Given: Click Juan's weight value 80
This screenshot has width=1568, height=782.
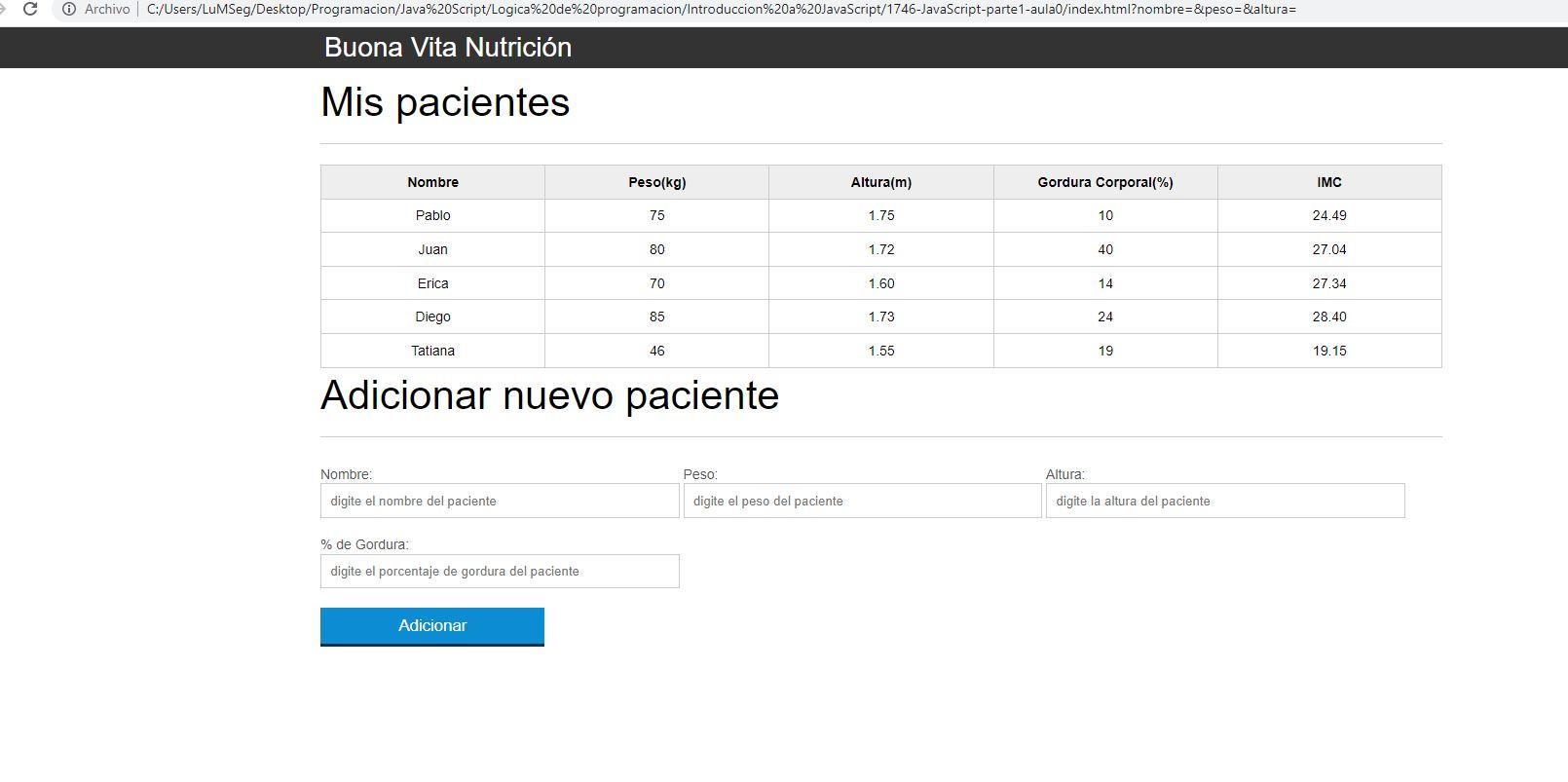Looking at the screenshot, I should point(657,249).
